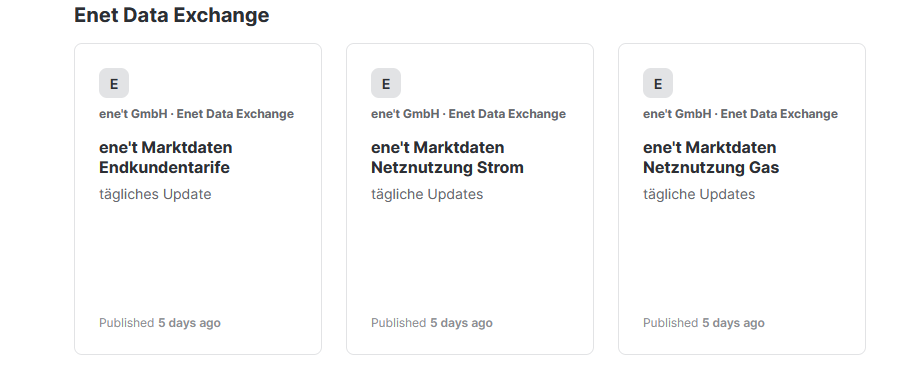Click "tägliche Updates" text on the Strom card
This screenshot has width=906, height=379.
tap(427, 194)
